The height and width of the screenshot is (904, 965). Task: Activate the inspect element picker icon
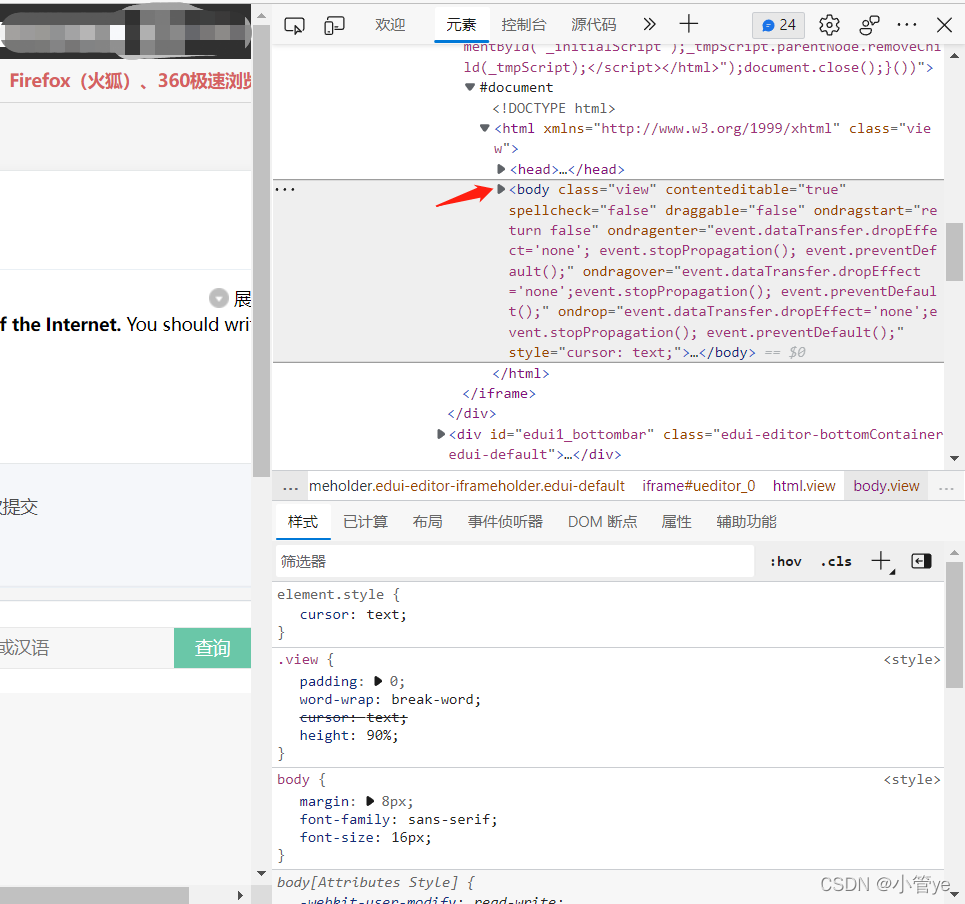coord(294,25)
